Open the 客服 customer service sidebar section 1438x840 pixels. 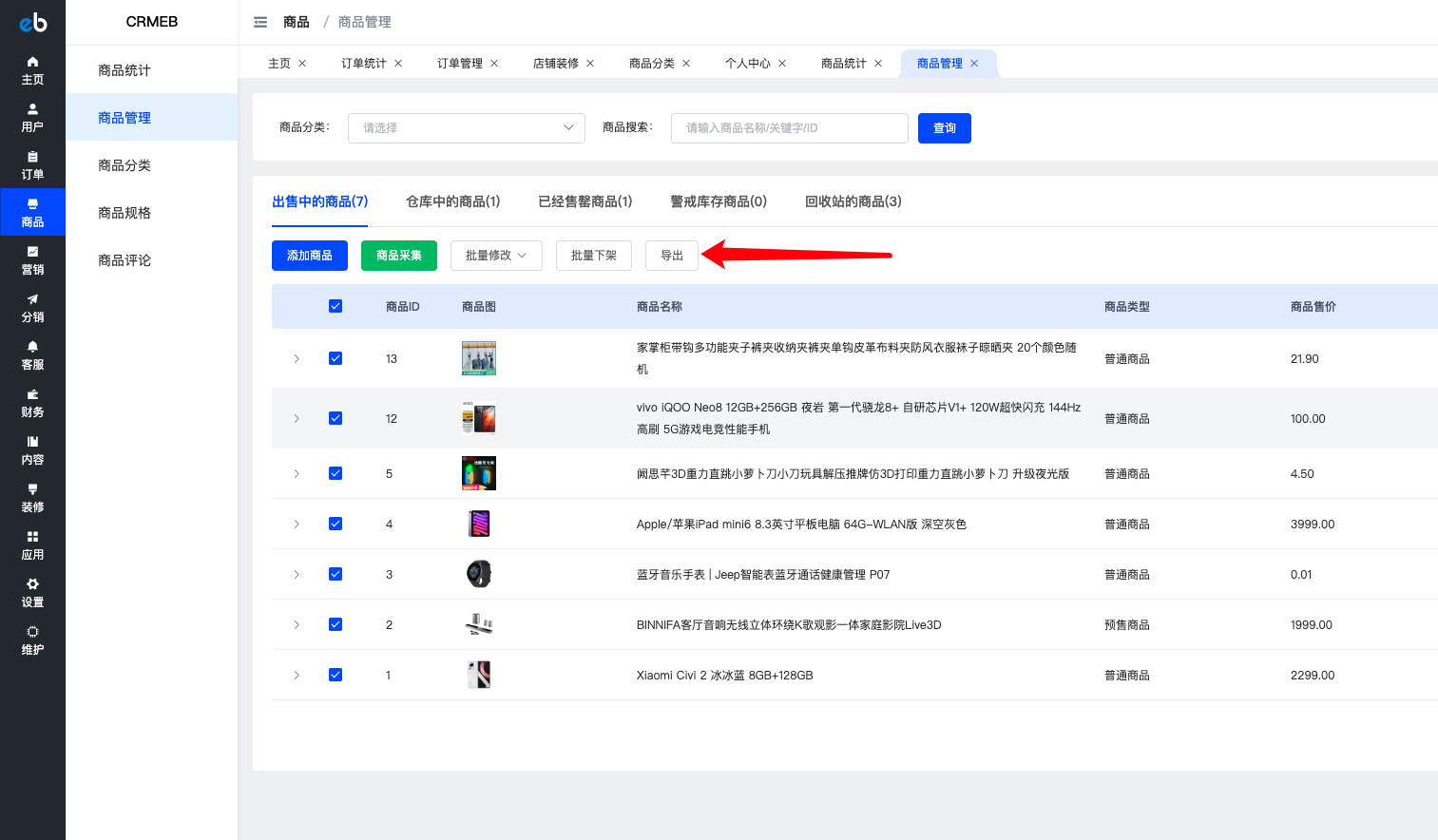pyautogui.click(x=32, y=355)
